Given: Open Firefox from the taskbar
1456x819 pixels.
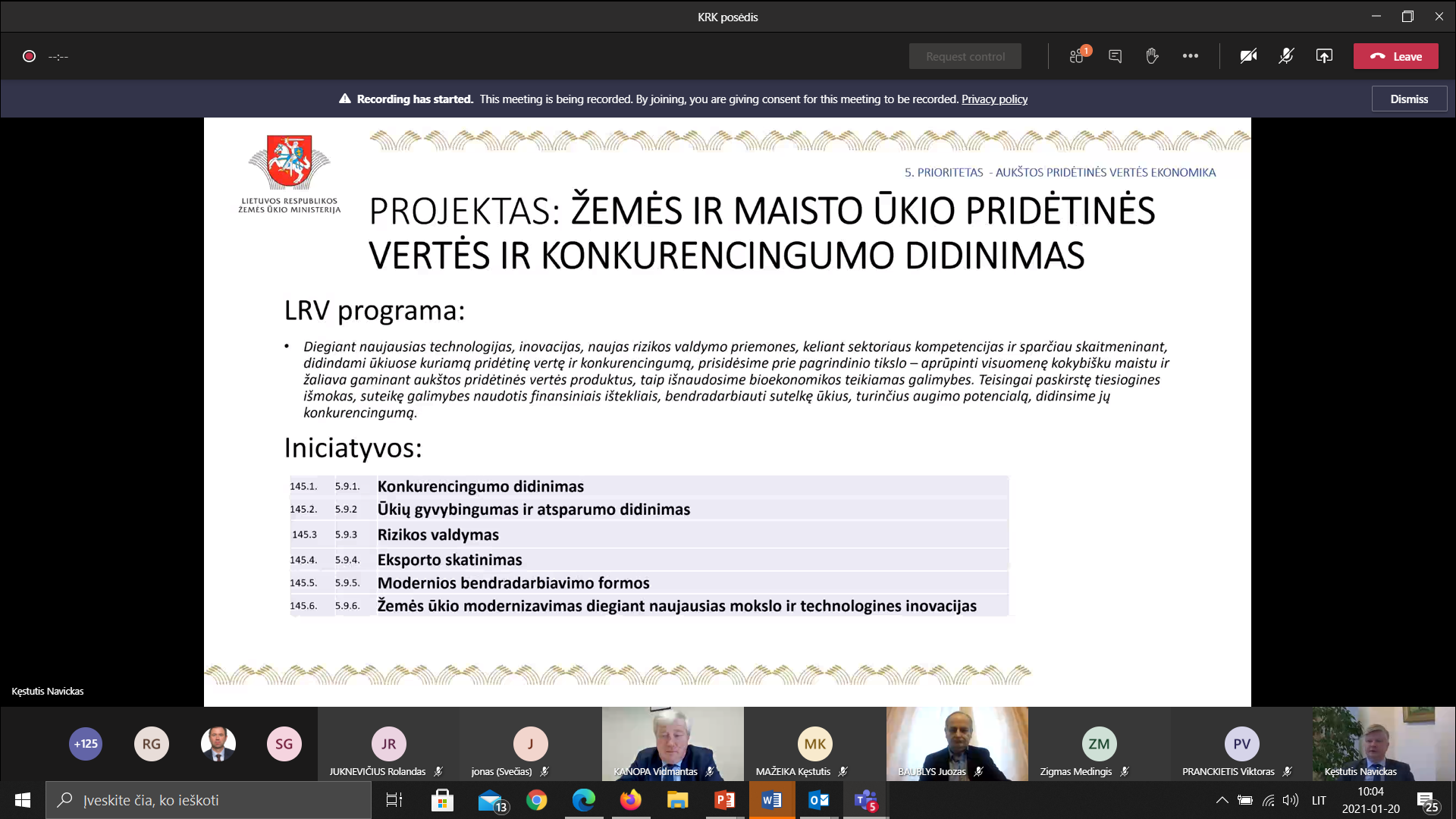Looking at the screenshot, I should point(630,800).
